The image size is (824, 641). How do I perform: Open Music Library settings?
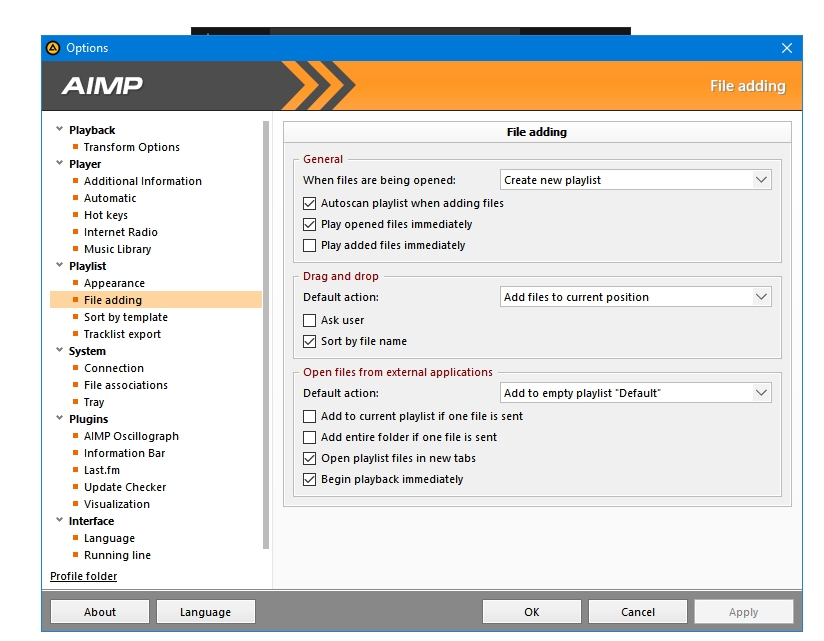pyautogui.click(x=117, y=249)
